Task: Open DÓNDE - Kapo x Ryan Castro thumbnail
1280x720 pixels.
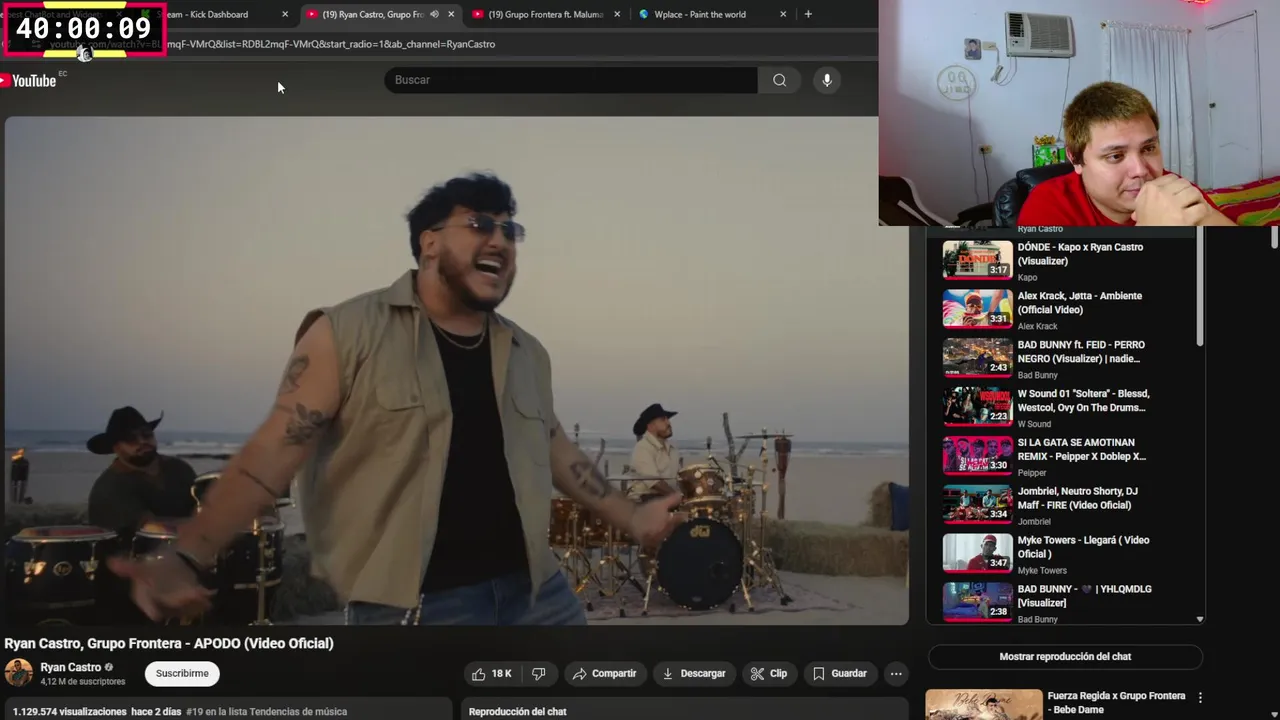Action: tap(977, 260)
